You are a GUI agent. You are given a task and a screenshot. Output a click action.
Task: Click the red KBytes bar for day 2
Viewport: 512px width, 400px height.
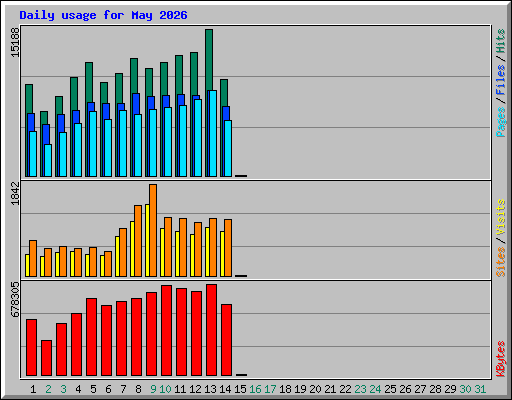click(x=46, y=358)
